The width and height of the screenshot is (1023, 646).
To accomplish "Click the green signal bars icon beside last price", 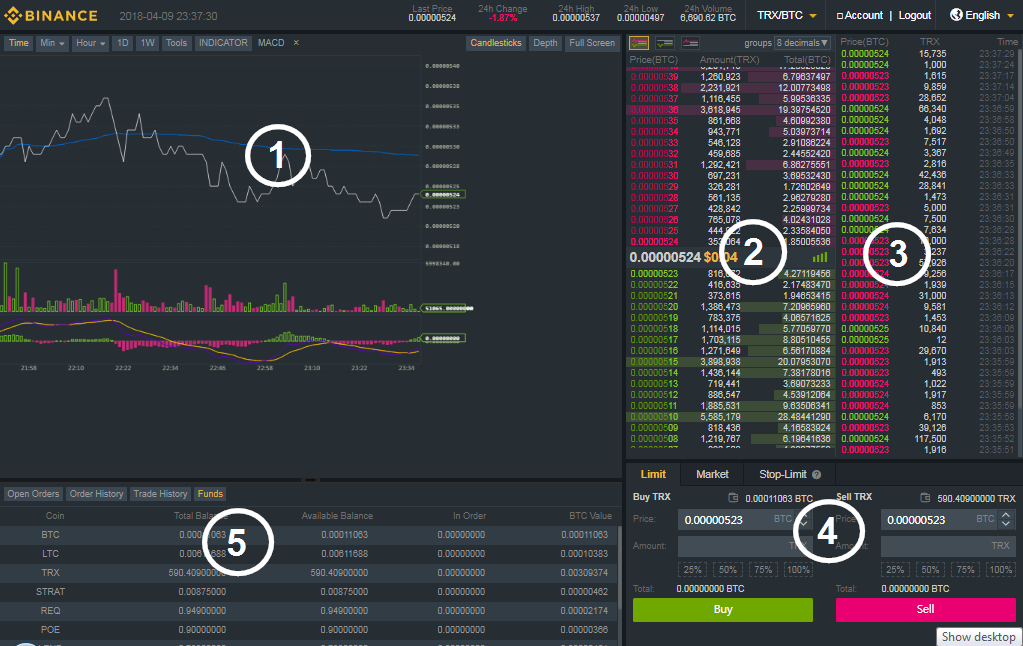I will (x=820, y=257).
